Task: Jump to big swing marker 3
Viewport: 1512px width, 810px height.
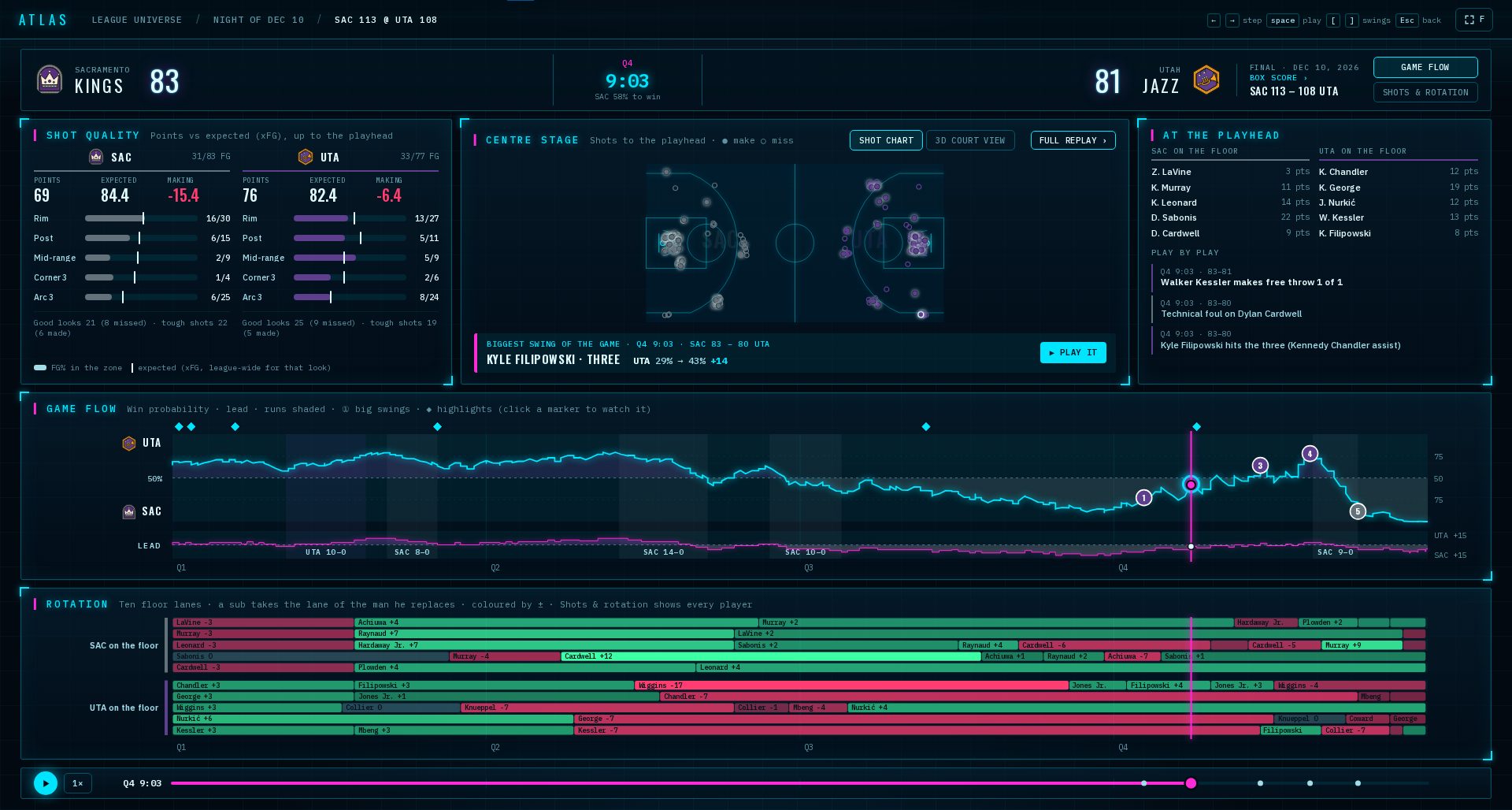Action: point(1260,466)
